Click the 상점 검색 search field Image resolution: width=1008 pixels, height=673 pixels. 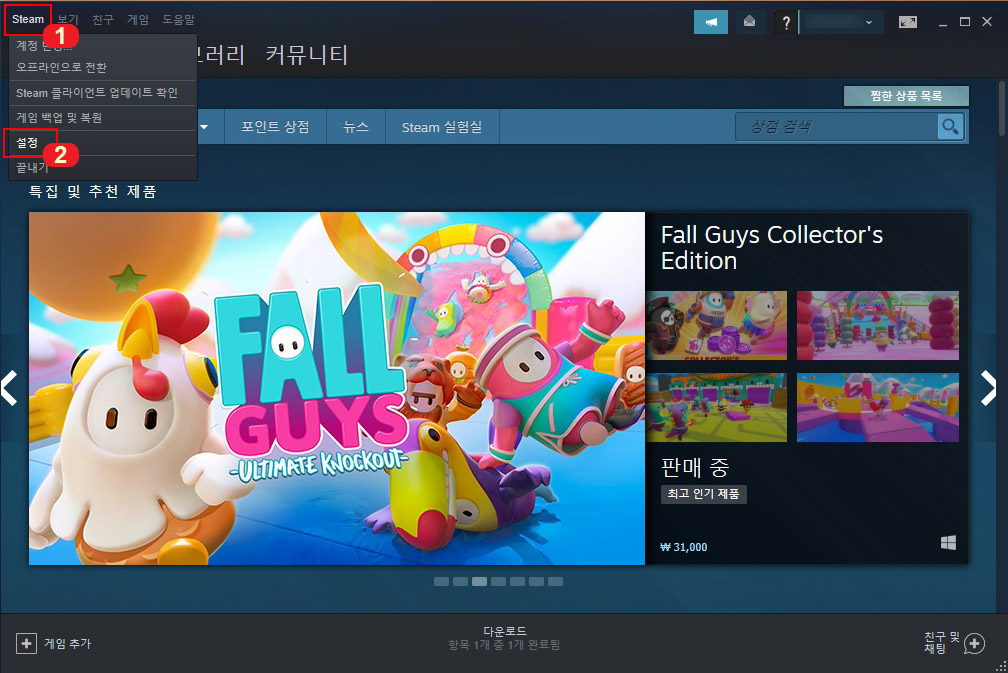(x=836, y=127)
